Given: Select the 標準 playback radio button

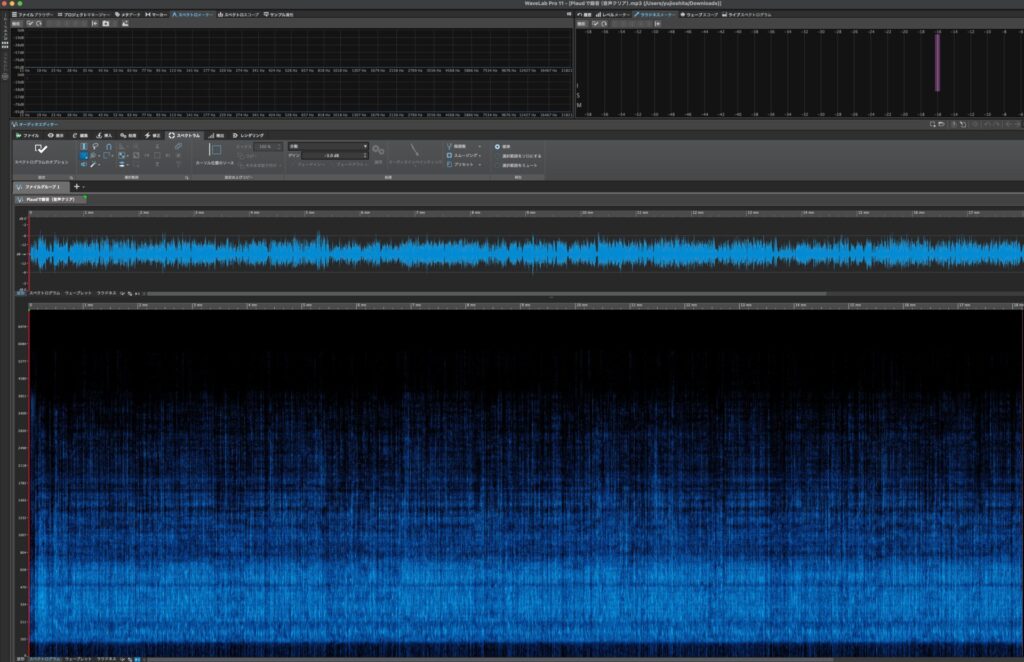Looking at the screenshot, I should point(498,147).
